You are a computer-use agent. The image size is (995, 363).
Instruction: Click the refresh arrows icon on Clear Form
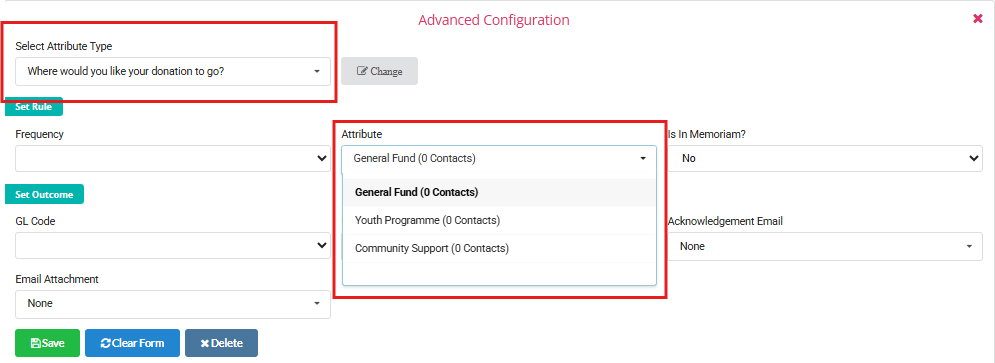106,343
